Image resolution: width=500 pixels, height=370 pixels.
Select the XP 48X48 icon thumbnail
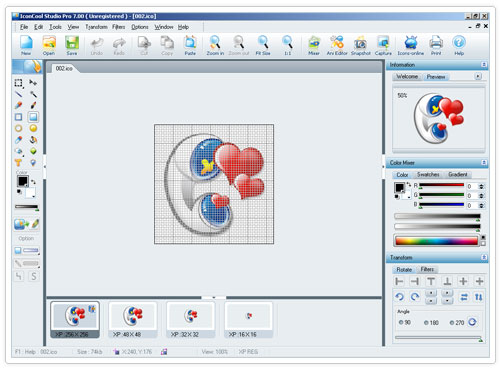click(133, 320)
